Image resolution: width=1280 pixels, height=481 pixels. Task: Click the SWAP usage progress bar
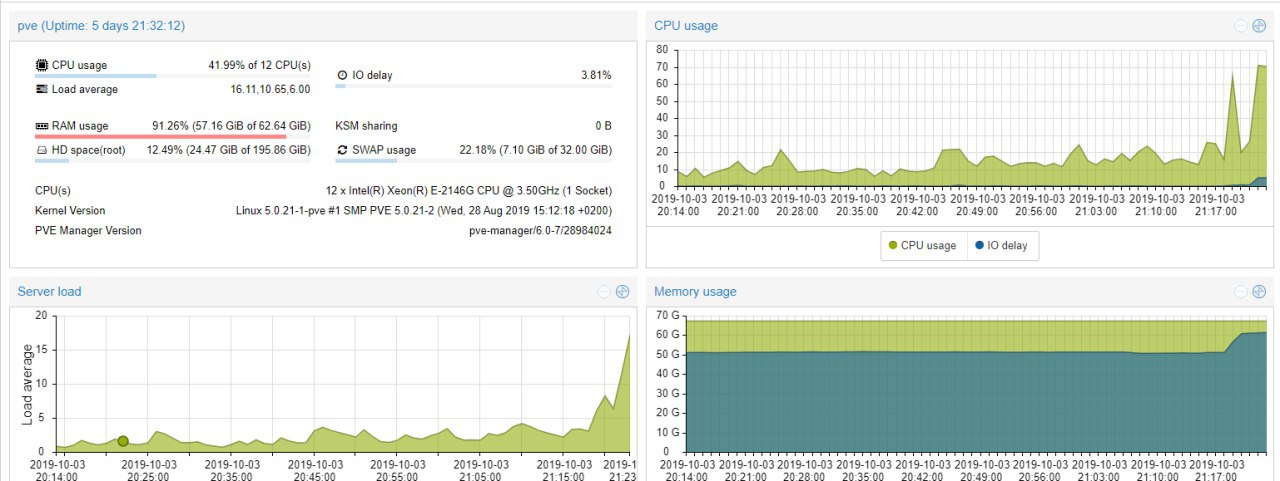[474, 160]
